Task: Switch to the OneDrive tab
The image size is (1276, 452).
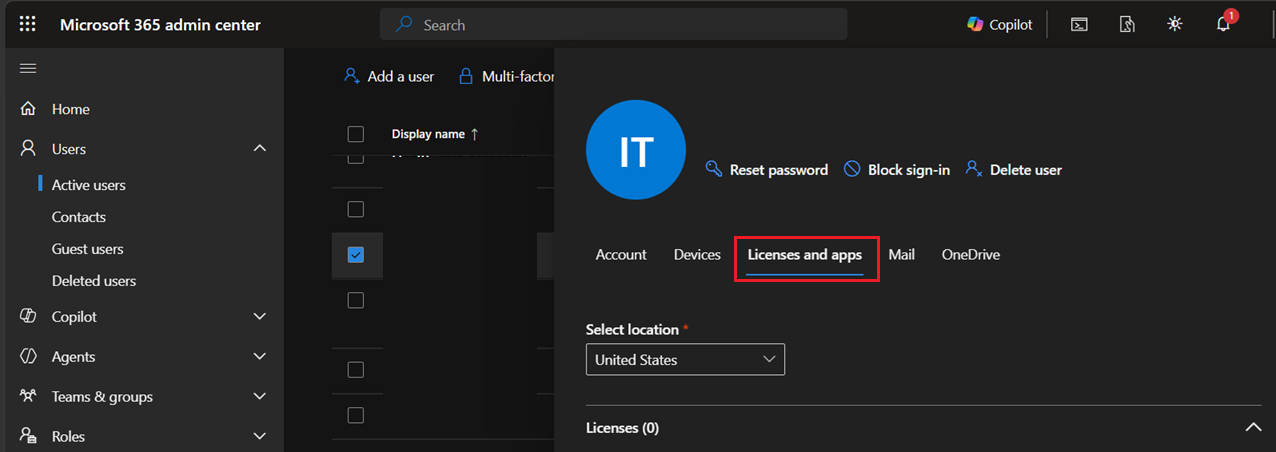Action: tap(970, 255)
